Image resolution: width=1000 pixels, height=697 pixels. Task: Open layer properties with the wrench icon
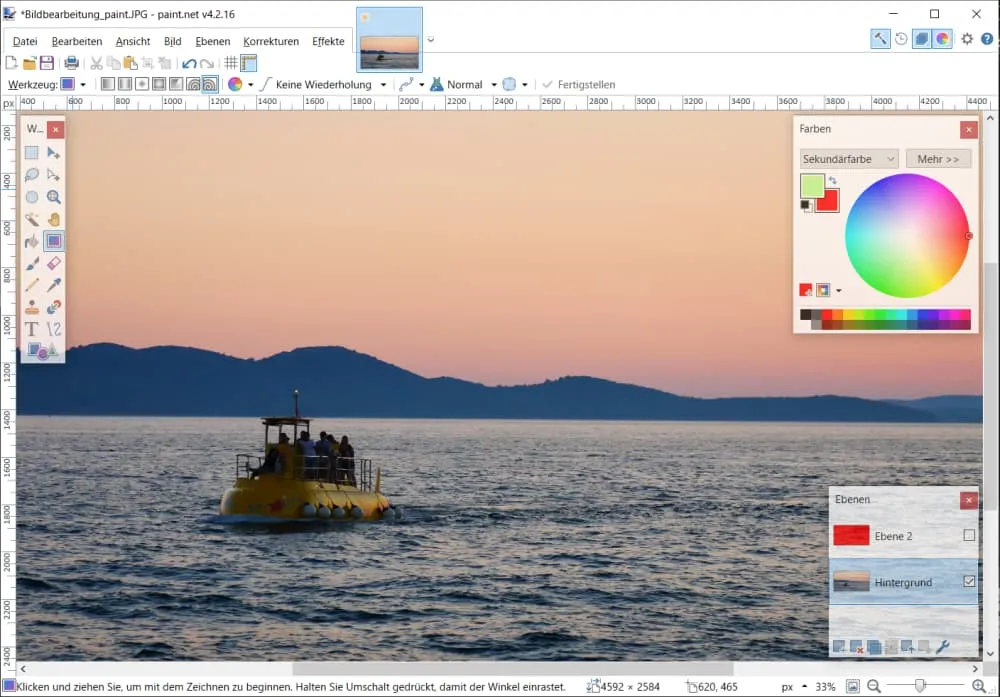tap(943, 648)
